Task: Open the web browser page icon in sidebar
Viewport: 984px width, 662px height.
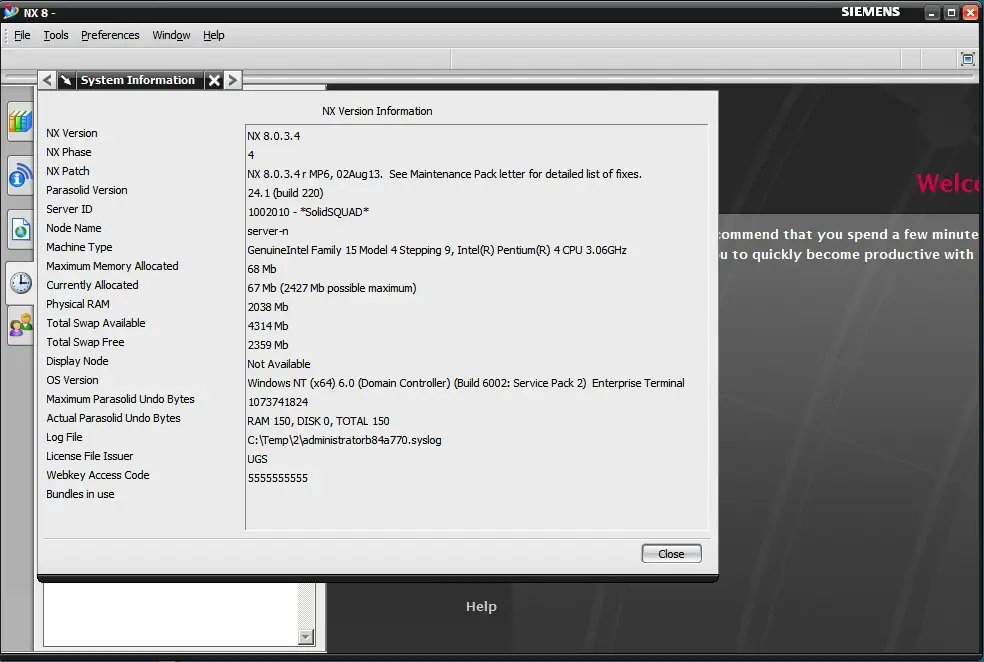Action: click(20, 230)
